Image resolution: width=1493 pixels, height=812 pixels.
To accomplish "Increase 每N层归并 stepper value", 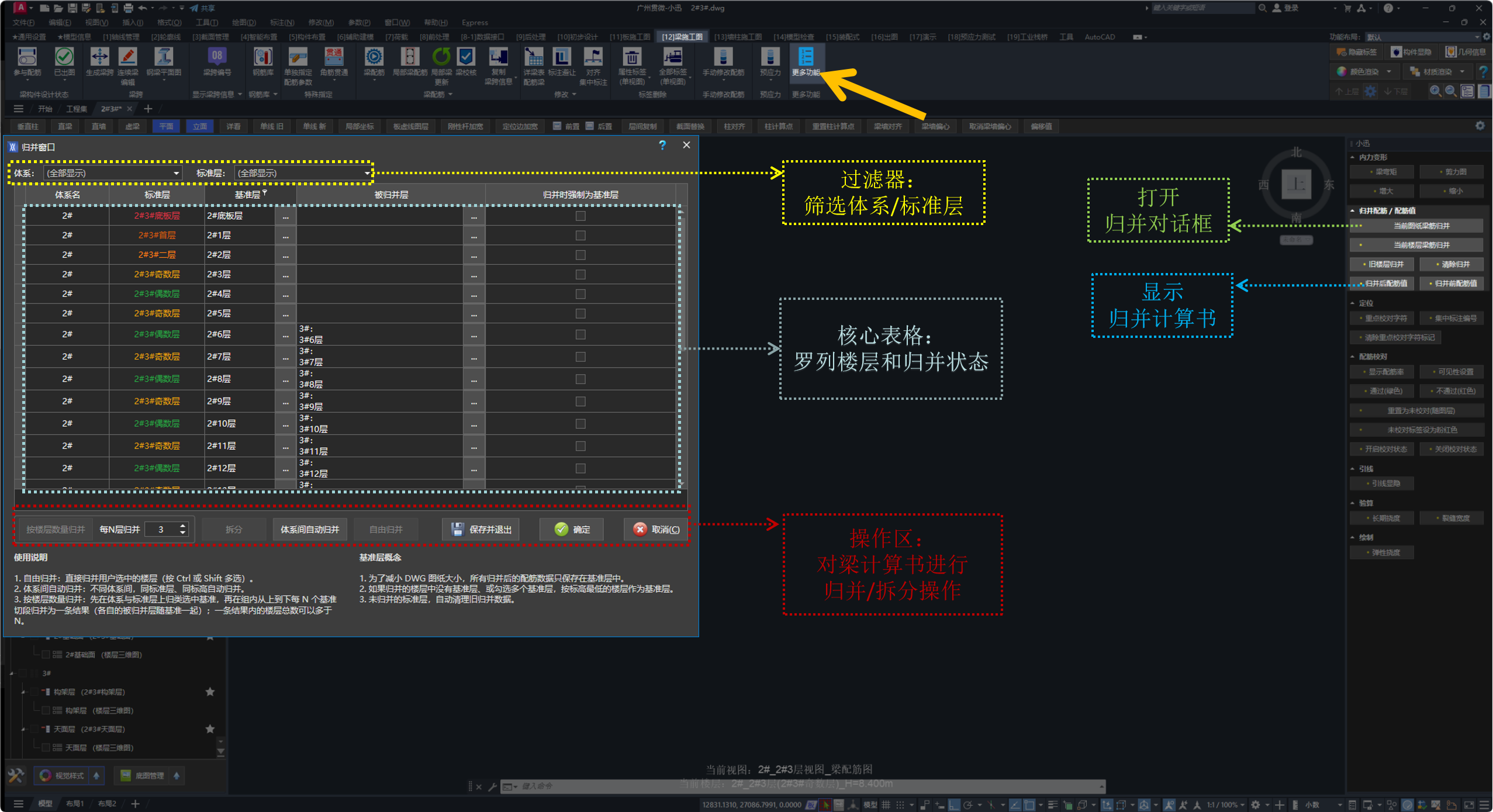I will point(183,526).
